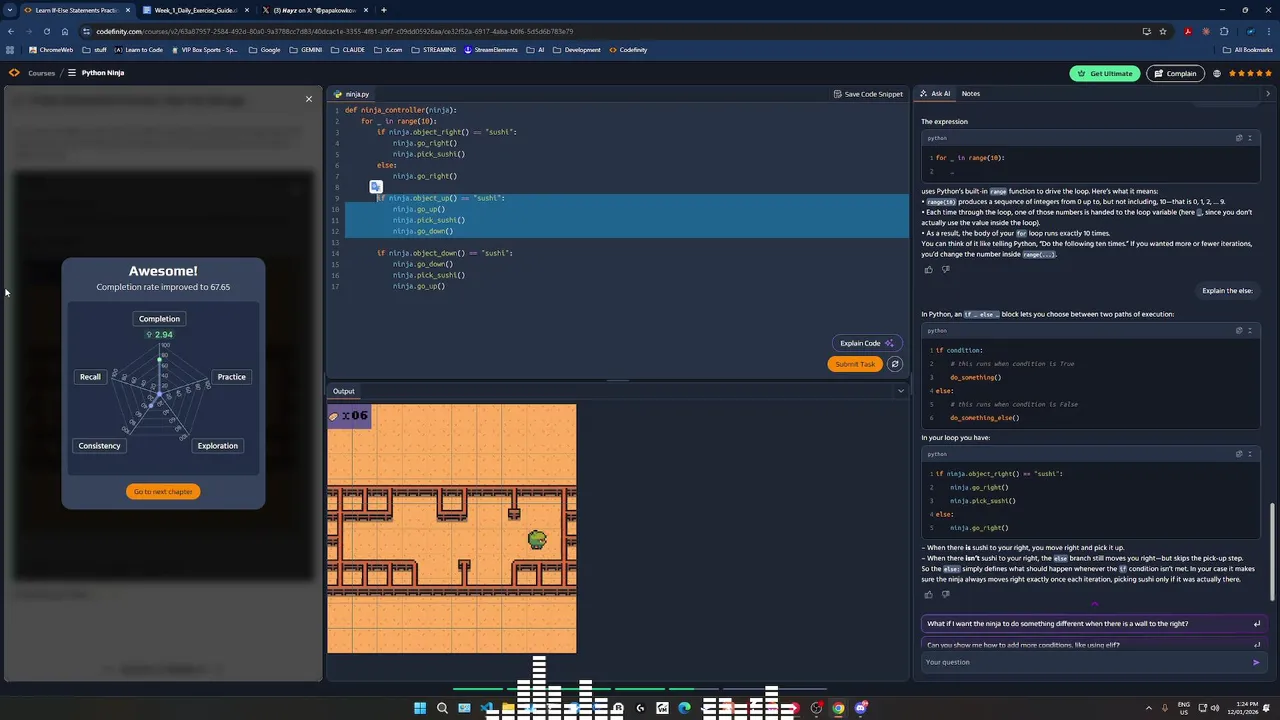Screen dimensions: 1280x720
Task: Click the Get Ultimate button
Action: [x=1104, y=73]
